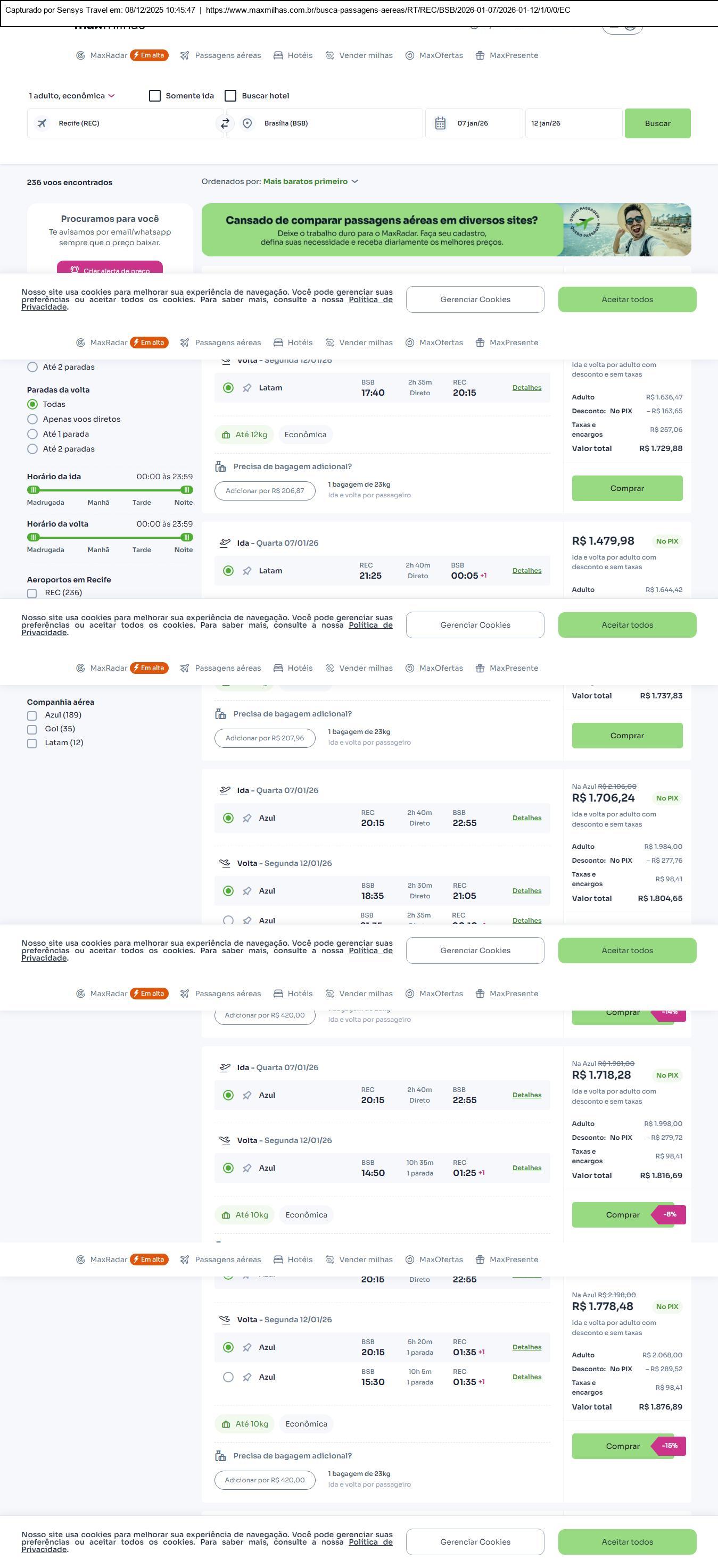Click the left handle of Horário da ida slider

pyautogui.click(x=34, y=490)
